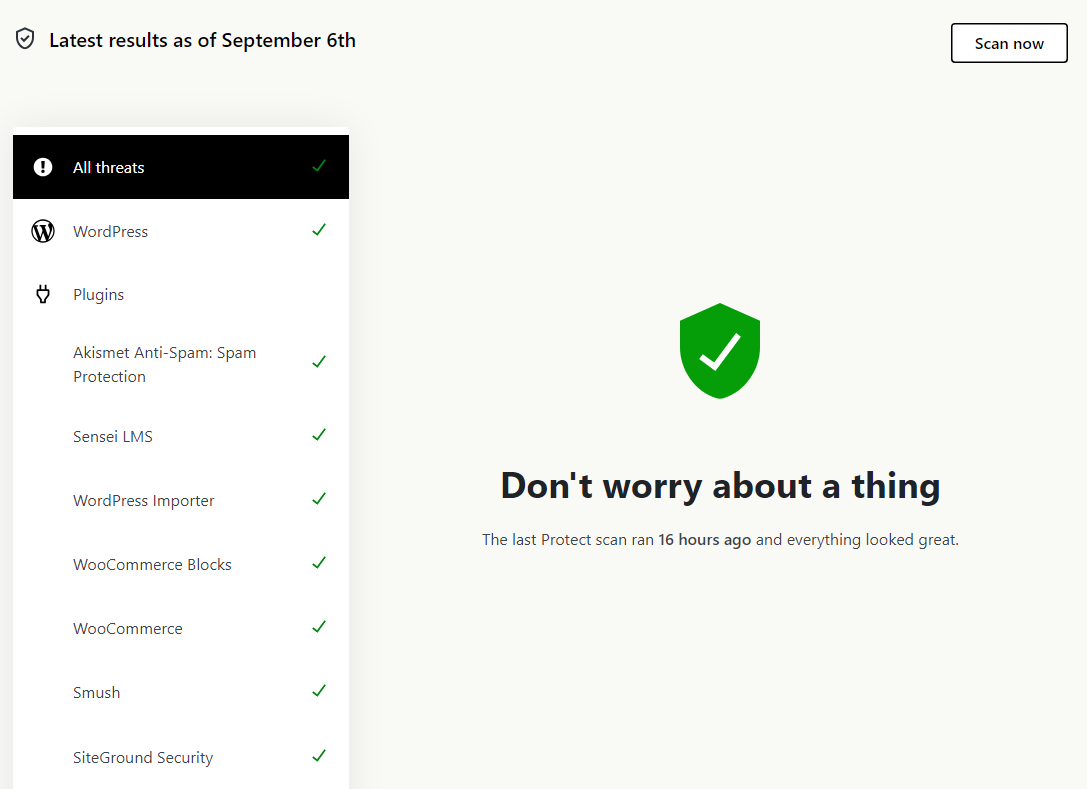Click the checkmark next to WooCommerce Blocks
This screenshot has height=789, width=1087.
(318, 562)
